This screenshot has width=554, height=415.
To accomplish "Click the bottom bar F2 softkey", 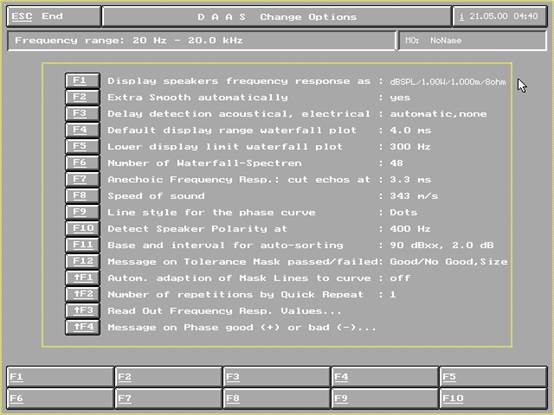I will tap(169, 377).
